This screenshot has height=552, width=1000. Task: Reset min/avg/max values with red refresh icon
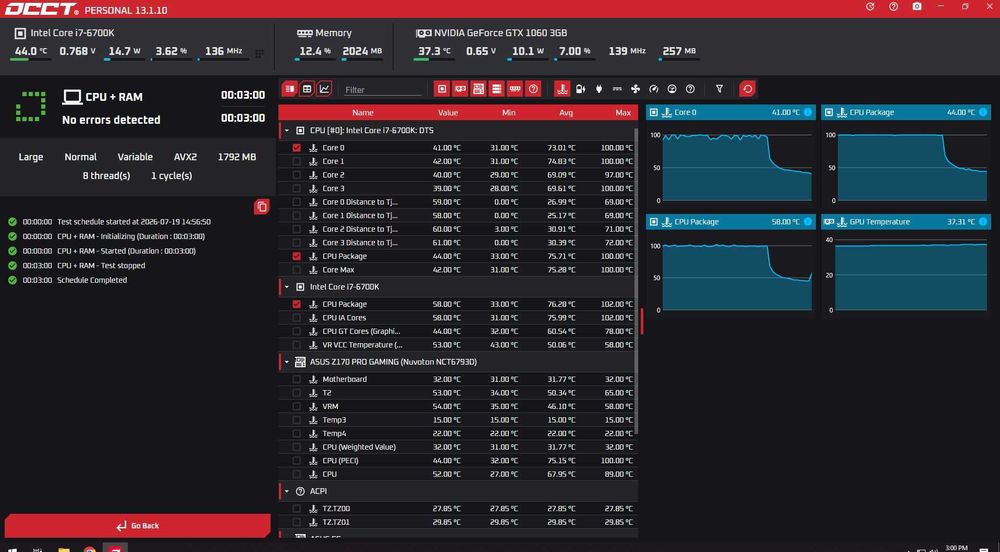click(x=747, y=89)
